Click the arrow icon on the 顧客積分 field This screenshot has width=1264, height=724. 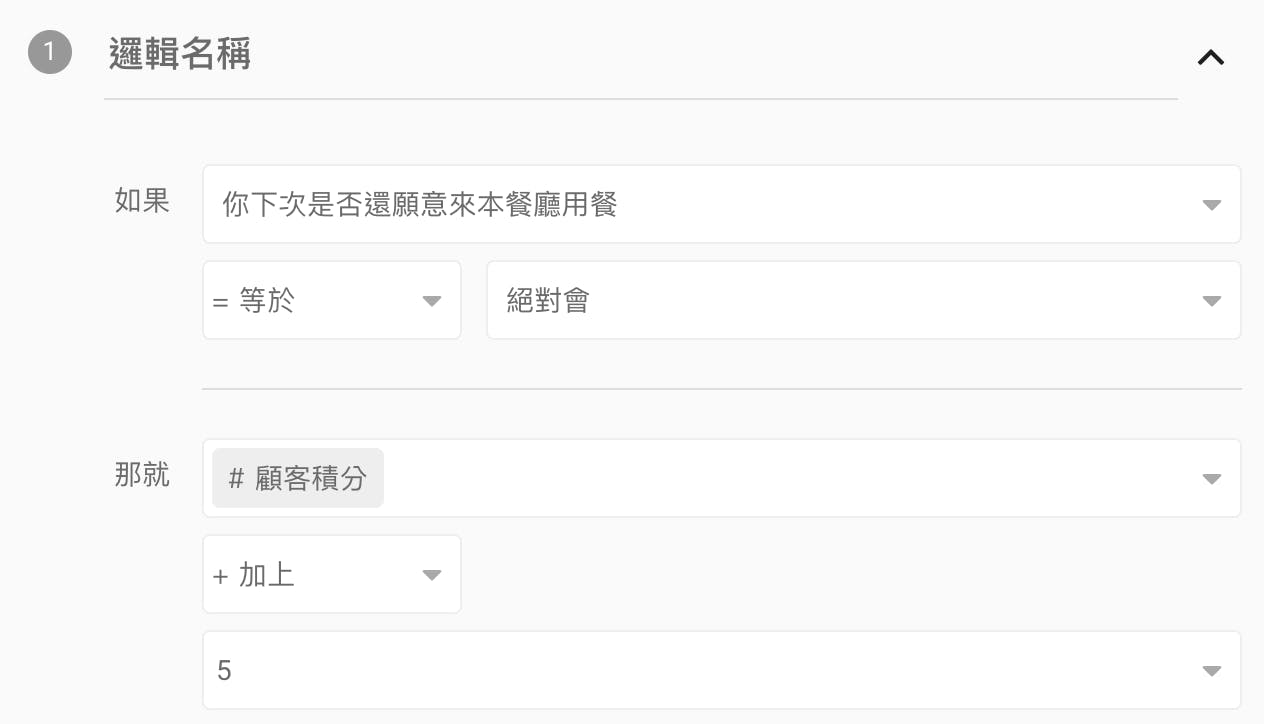tap(1211, 479)
